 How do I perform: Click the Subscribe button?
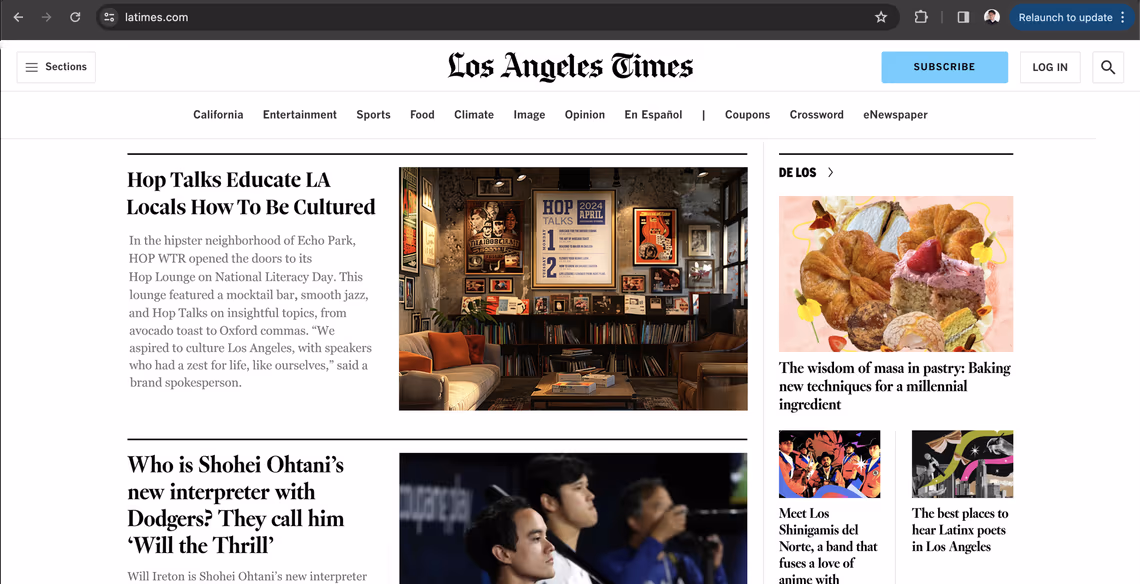coord(944,67)
